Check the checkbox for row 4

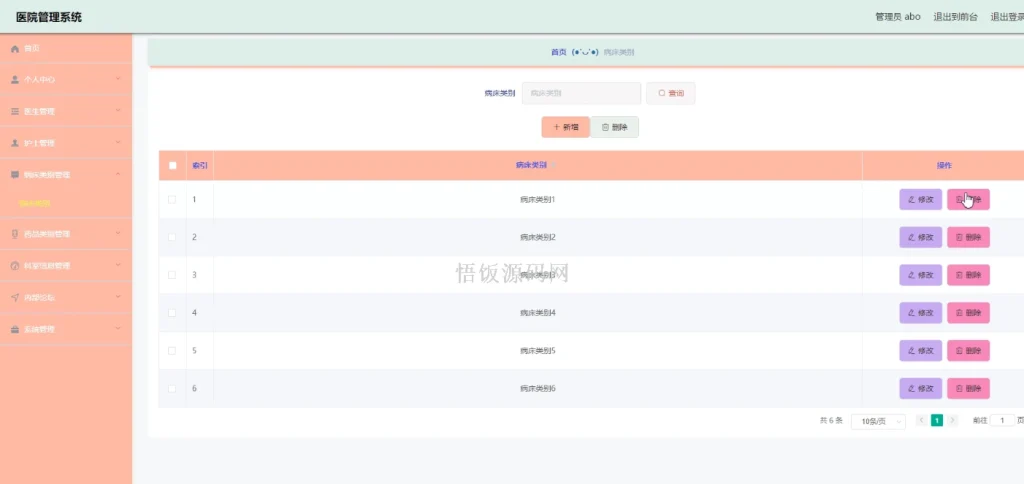(x=172, y=313)
